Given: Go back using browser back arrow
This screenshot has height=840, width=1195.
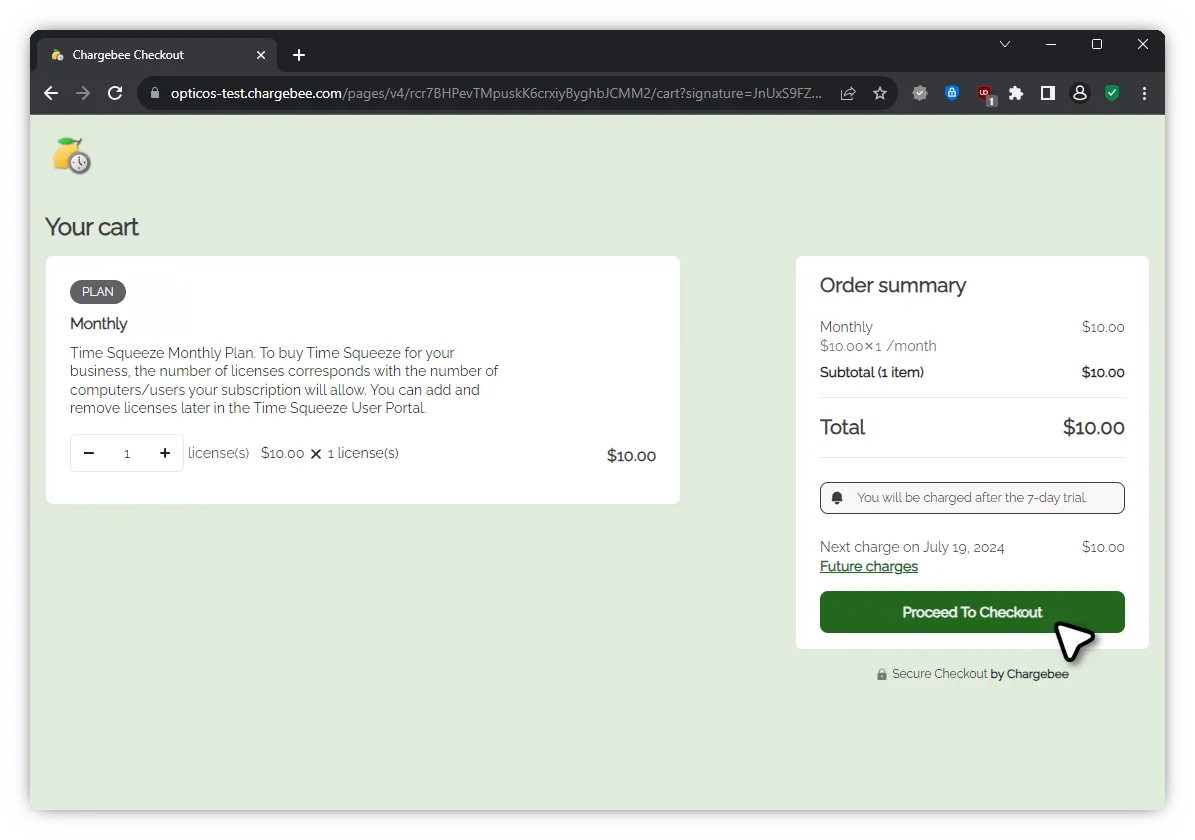Looking at the screenshot, I should pos(51,93).
